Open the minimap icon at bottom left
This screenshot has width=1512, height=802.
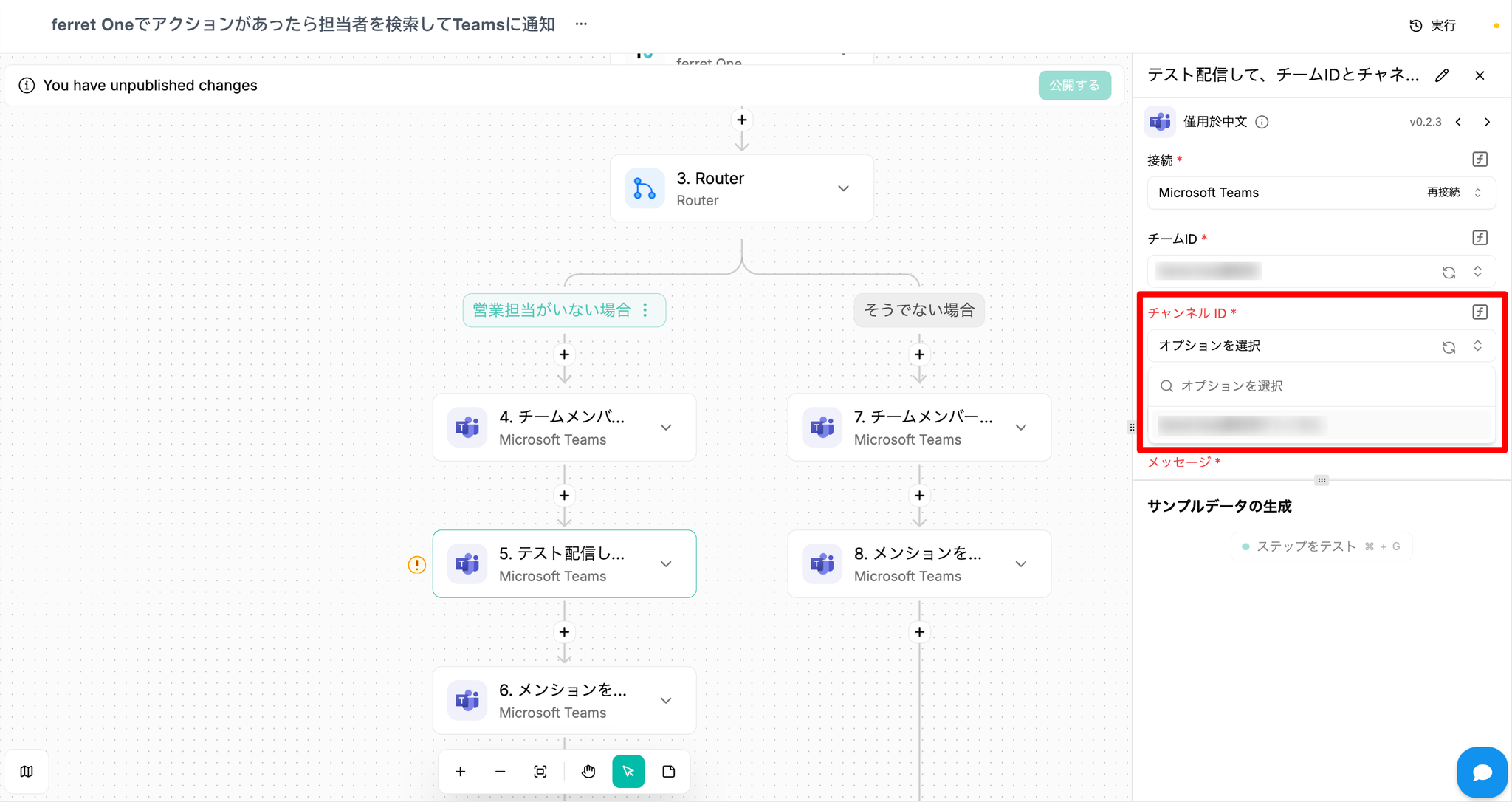click(27, 772)
